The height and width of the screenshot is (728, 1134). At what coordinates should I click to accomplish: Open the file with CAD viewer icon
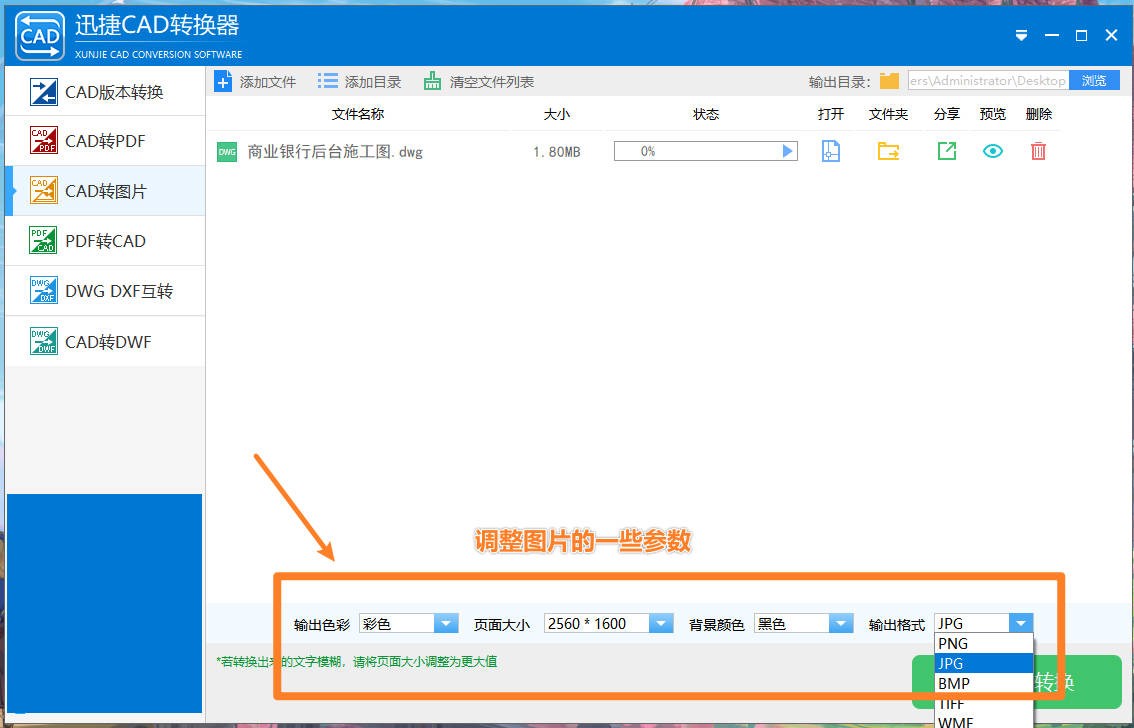pyautogui.click(x=831, y=150)
